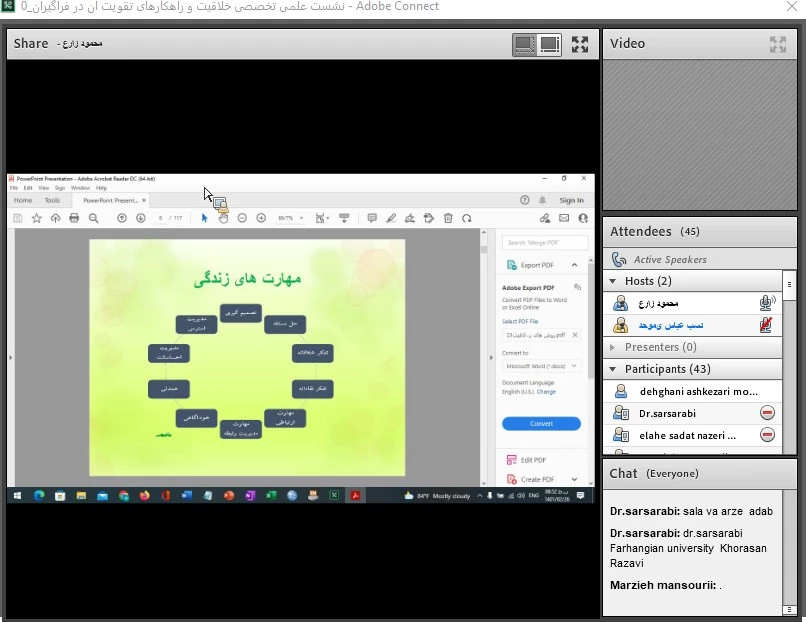Viewport: 806px width, 622px height.
Task: Open Microsoft Edge from the shared taskbar
Action: click(x=39, y=496)
